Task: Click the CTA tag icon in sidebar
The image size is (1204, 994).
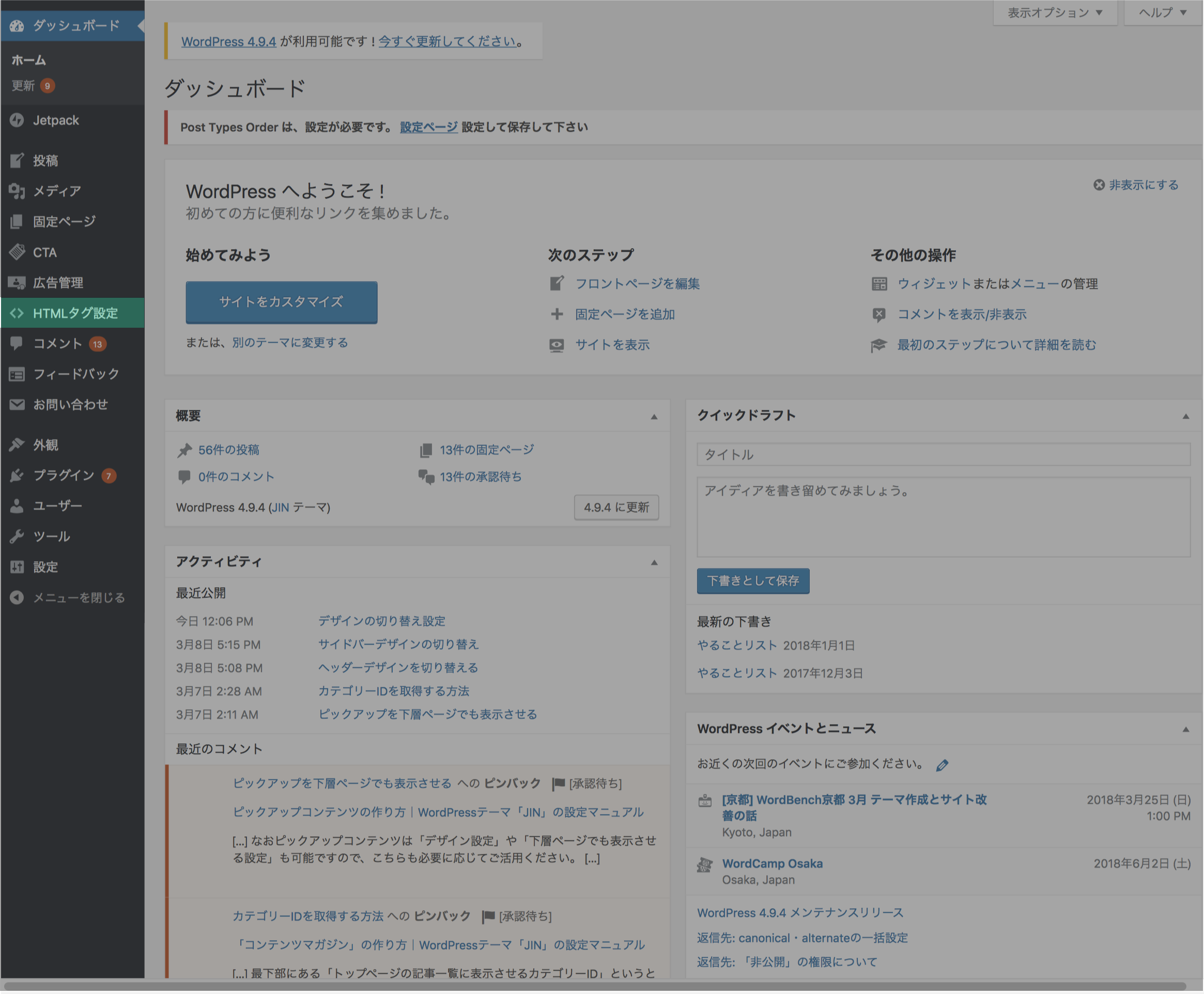Action: [x=17, y=253]
